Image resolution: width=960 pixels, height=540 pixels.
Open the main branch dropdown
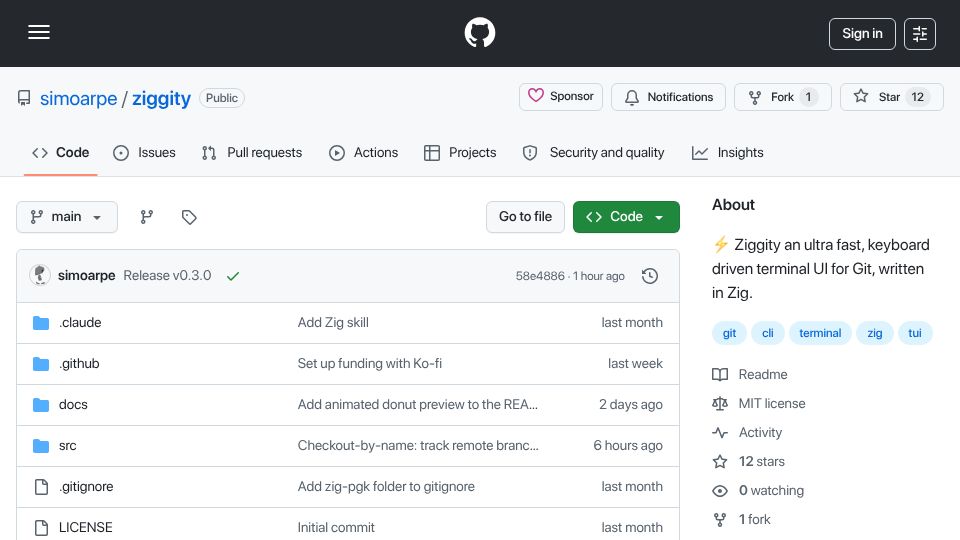coord(67,217)
